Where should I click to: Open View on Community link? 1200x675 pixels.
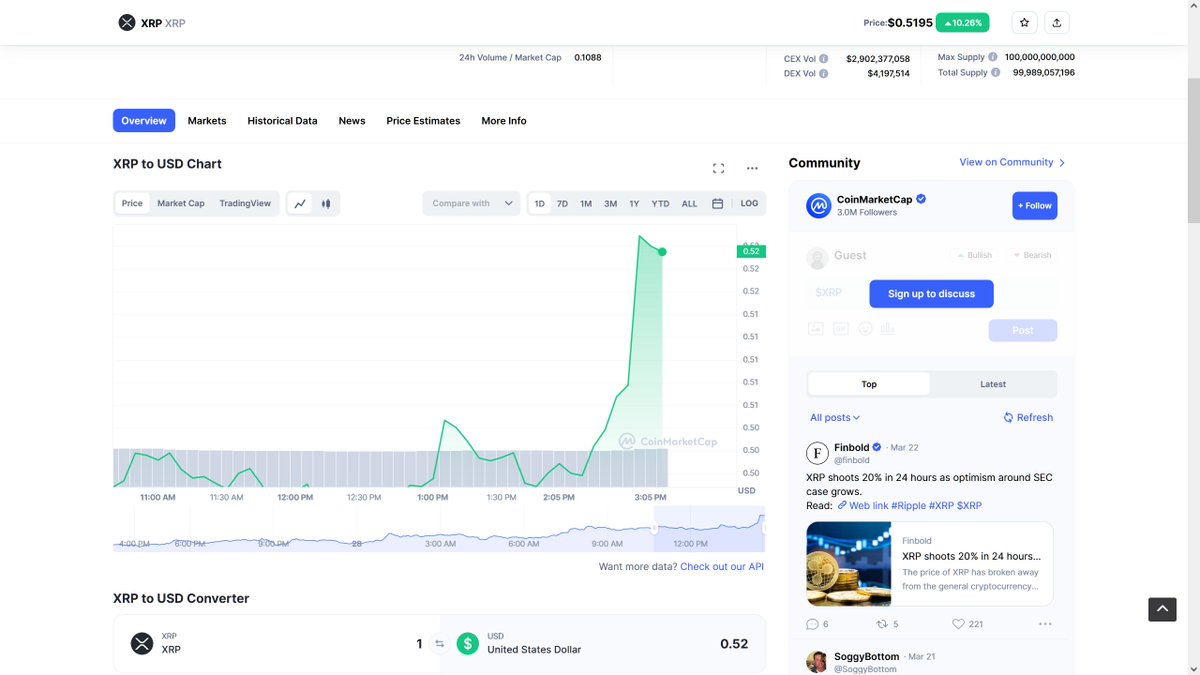[x=1012, y=162]
